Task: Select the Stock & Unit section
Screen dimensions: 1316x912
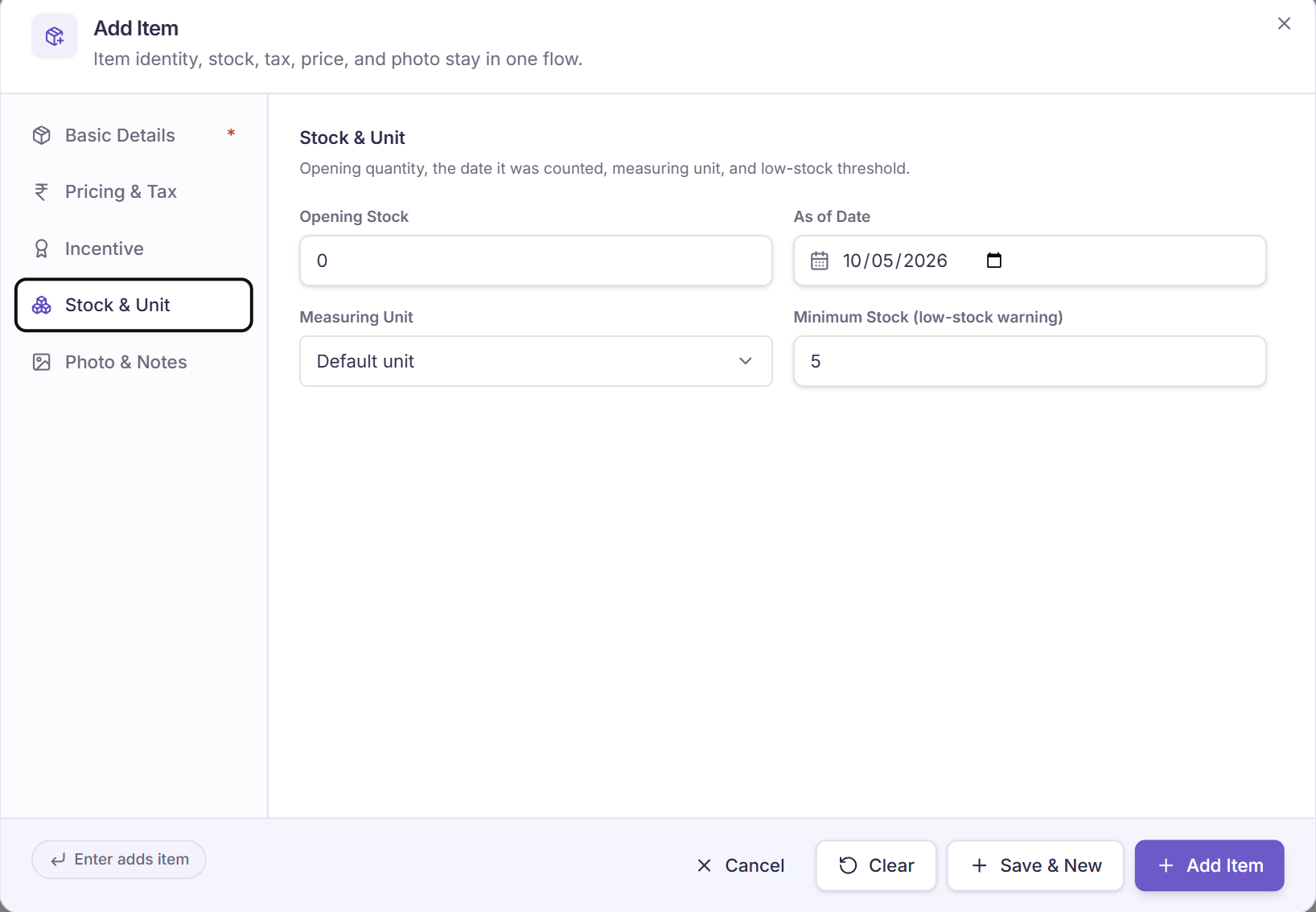Action: [x=134, y=305]
